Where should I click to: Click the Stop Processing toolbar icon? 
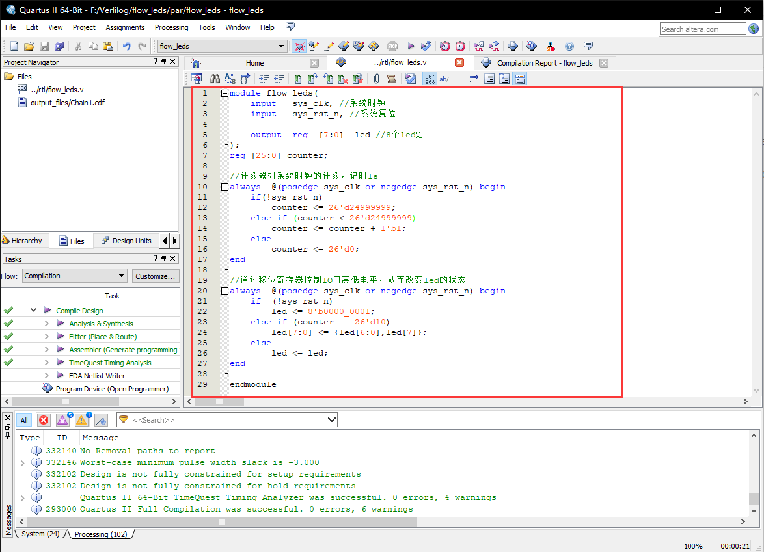tap(393, 46)
